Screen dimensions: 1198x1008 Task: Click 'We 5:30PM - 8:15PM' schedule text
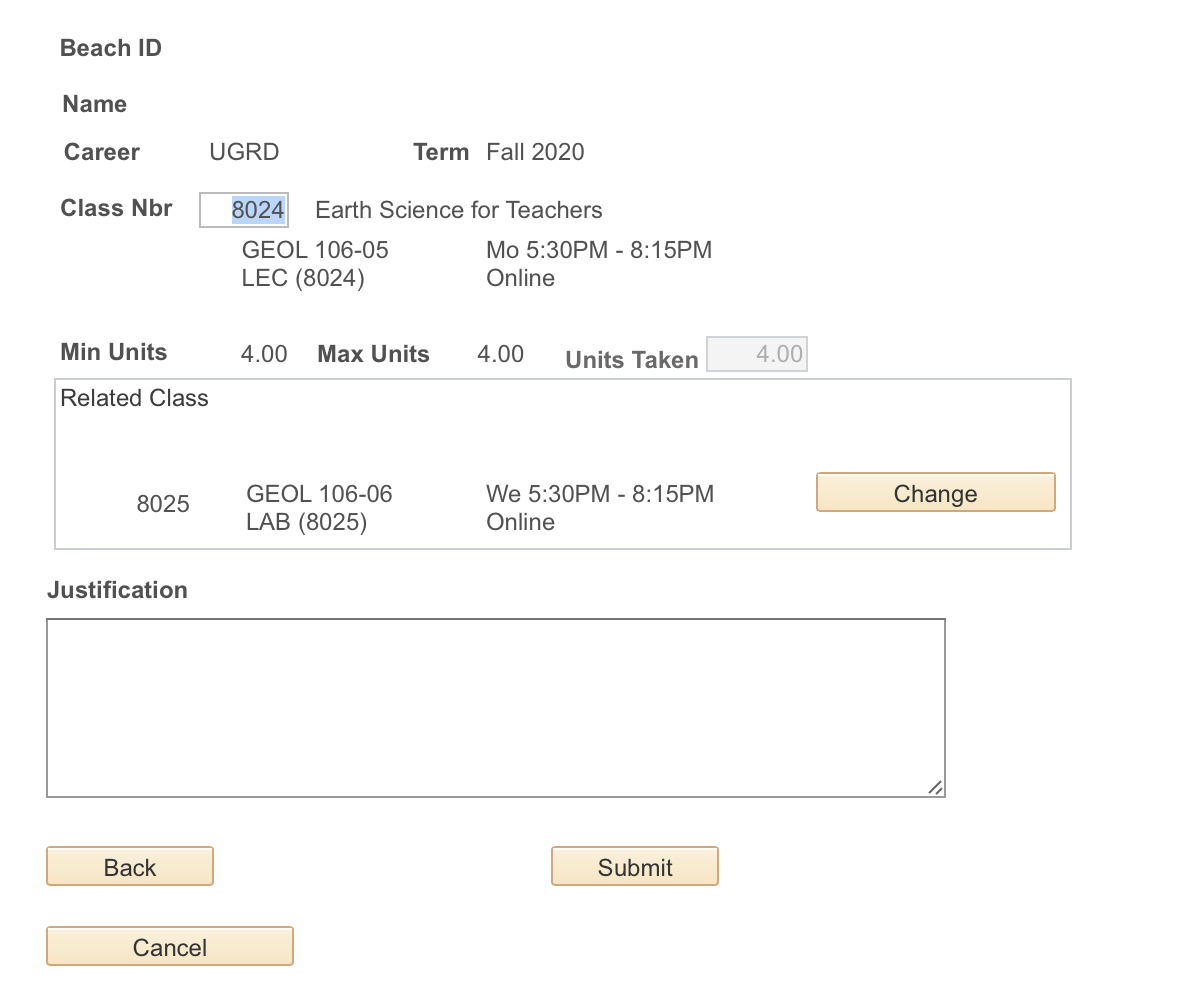[600, 494]
